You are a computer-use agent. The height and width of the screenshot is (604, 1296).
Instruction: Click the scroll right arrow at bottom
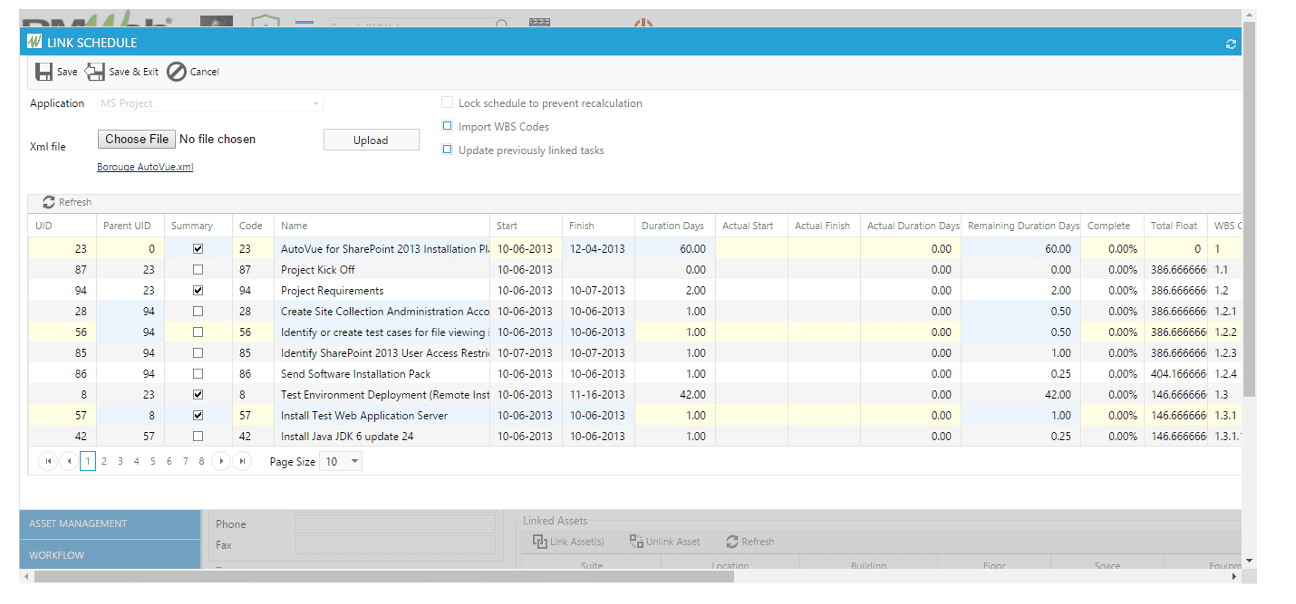[x=1234, y=577]
